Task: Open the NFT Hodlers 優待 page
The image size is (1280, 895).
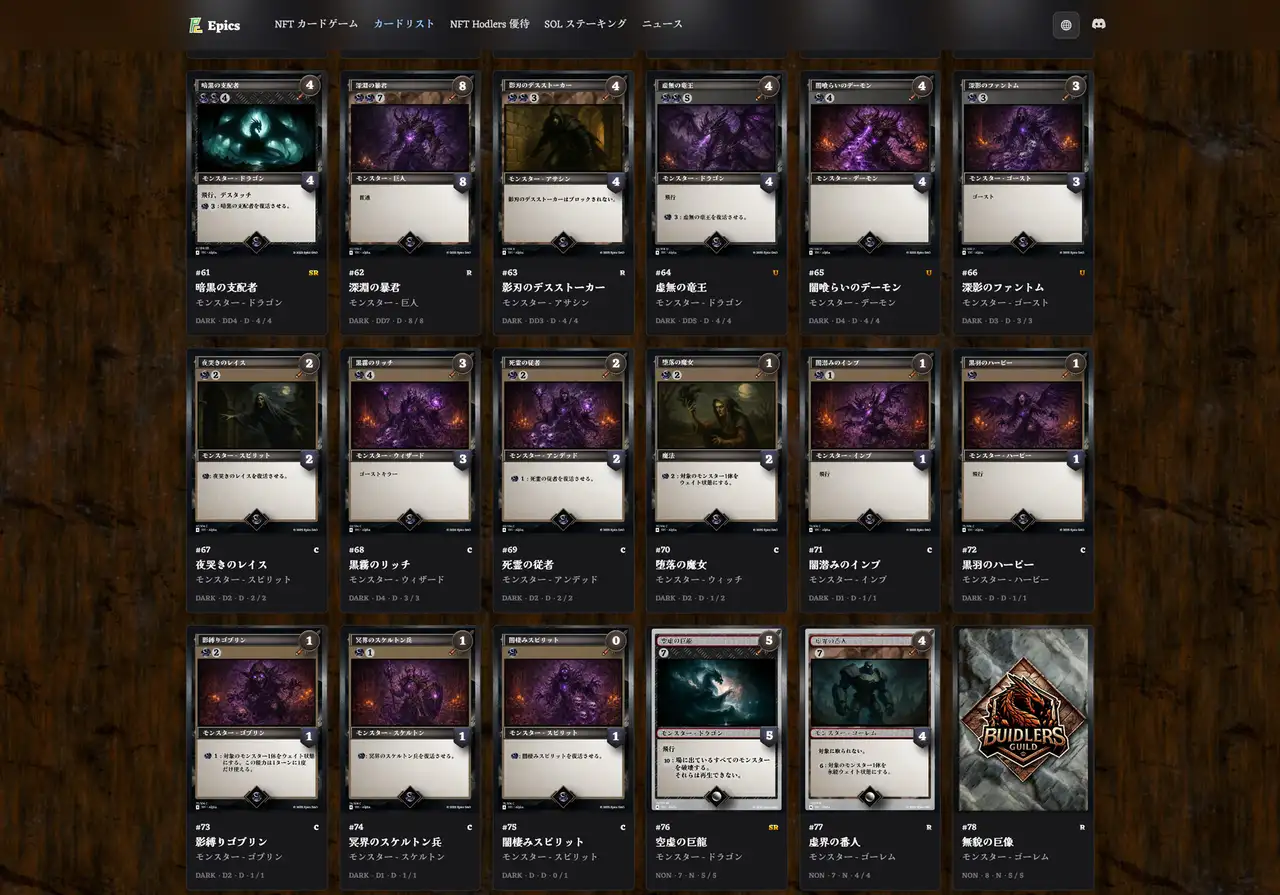Action: coord(488,25)
